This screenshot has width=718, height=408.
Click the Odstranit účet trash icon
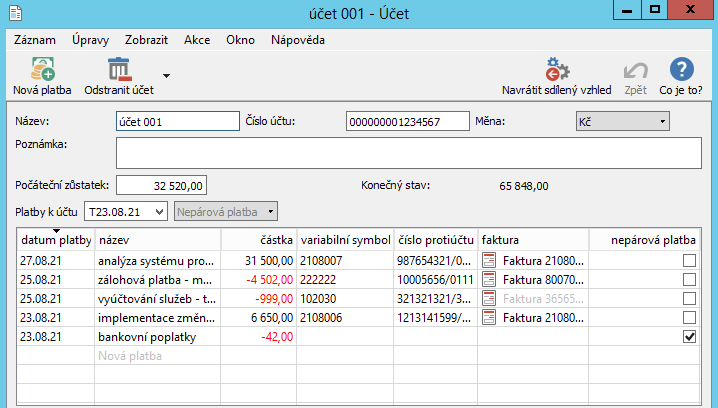[x=119, y=69]
